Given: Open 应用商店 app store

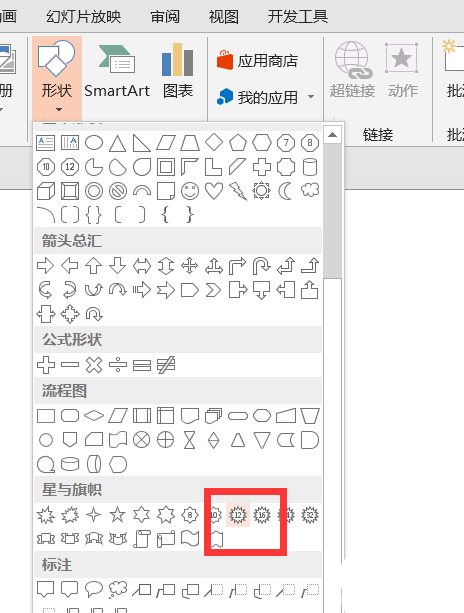Looking at the screenshot, I should 257,61.
